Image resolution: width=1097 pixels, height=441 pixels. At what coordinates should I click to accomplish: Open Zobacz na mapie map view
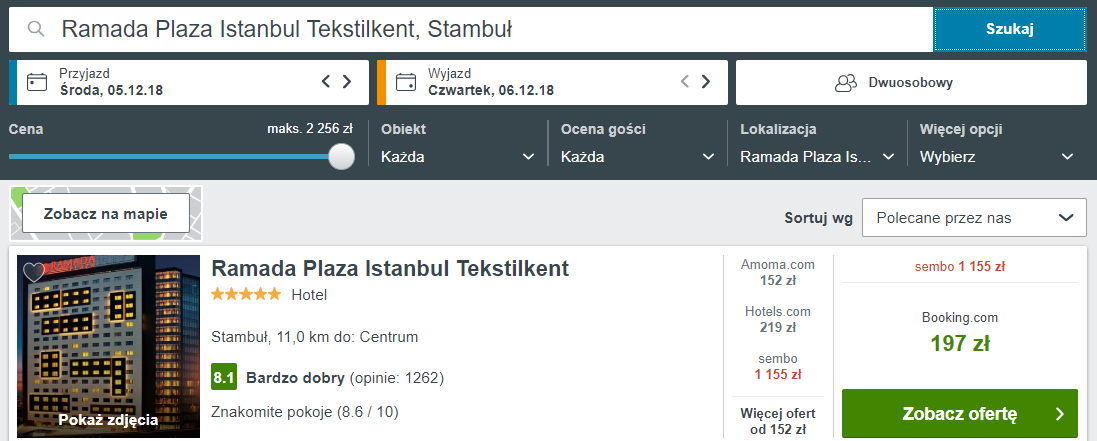[x=104, y=214]
